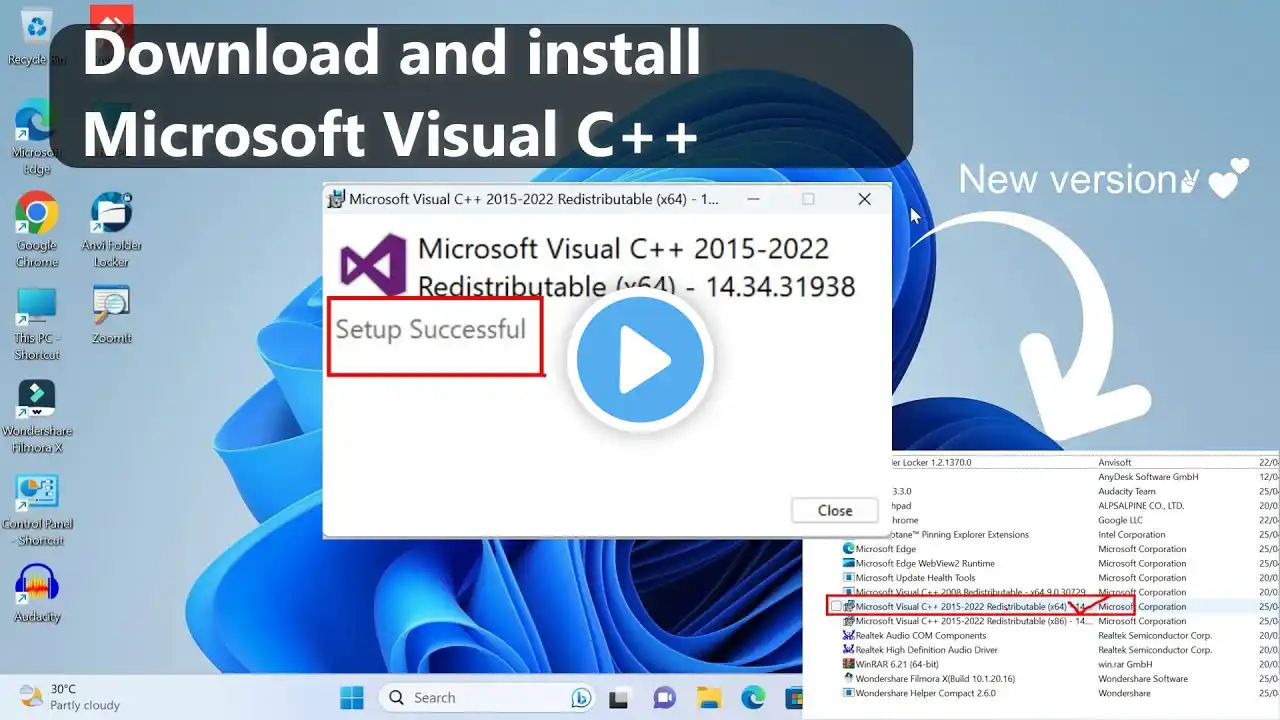Open the Control Panel shortcut icon
Viewport: 1280px width, 720px height.
coord(37,509)
